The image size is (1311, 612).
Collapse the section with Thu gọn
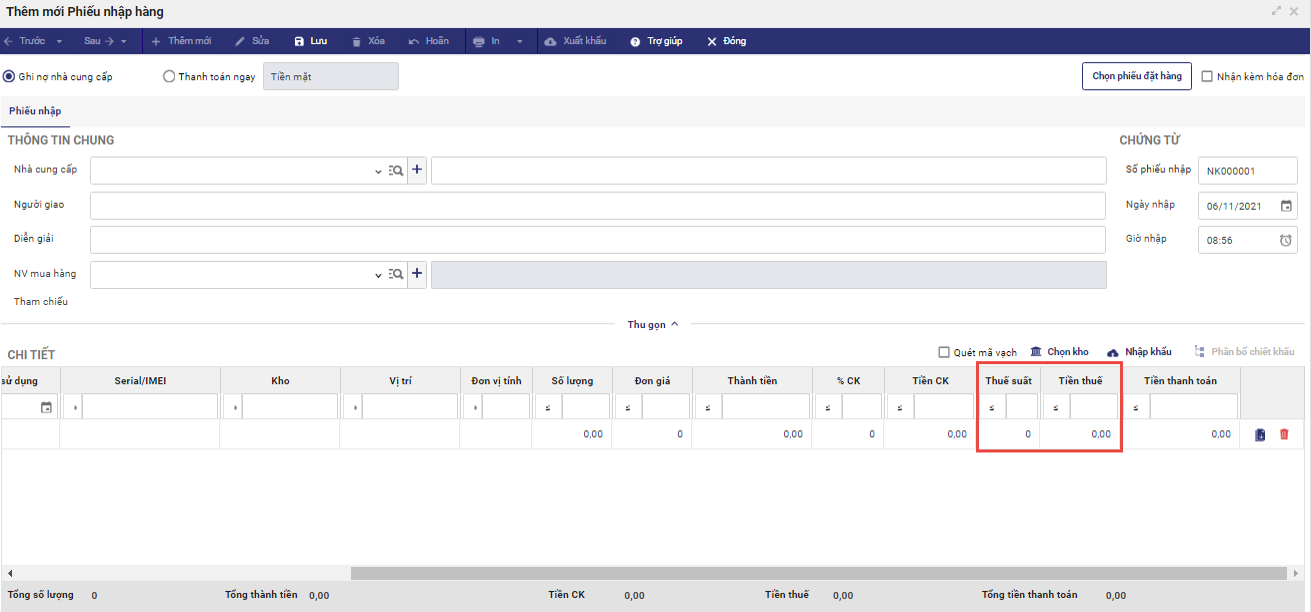(x=653, y=324)
